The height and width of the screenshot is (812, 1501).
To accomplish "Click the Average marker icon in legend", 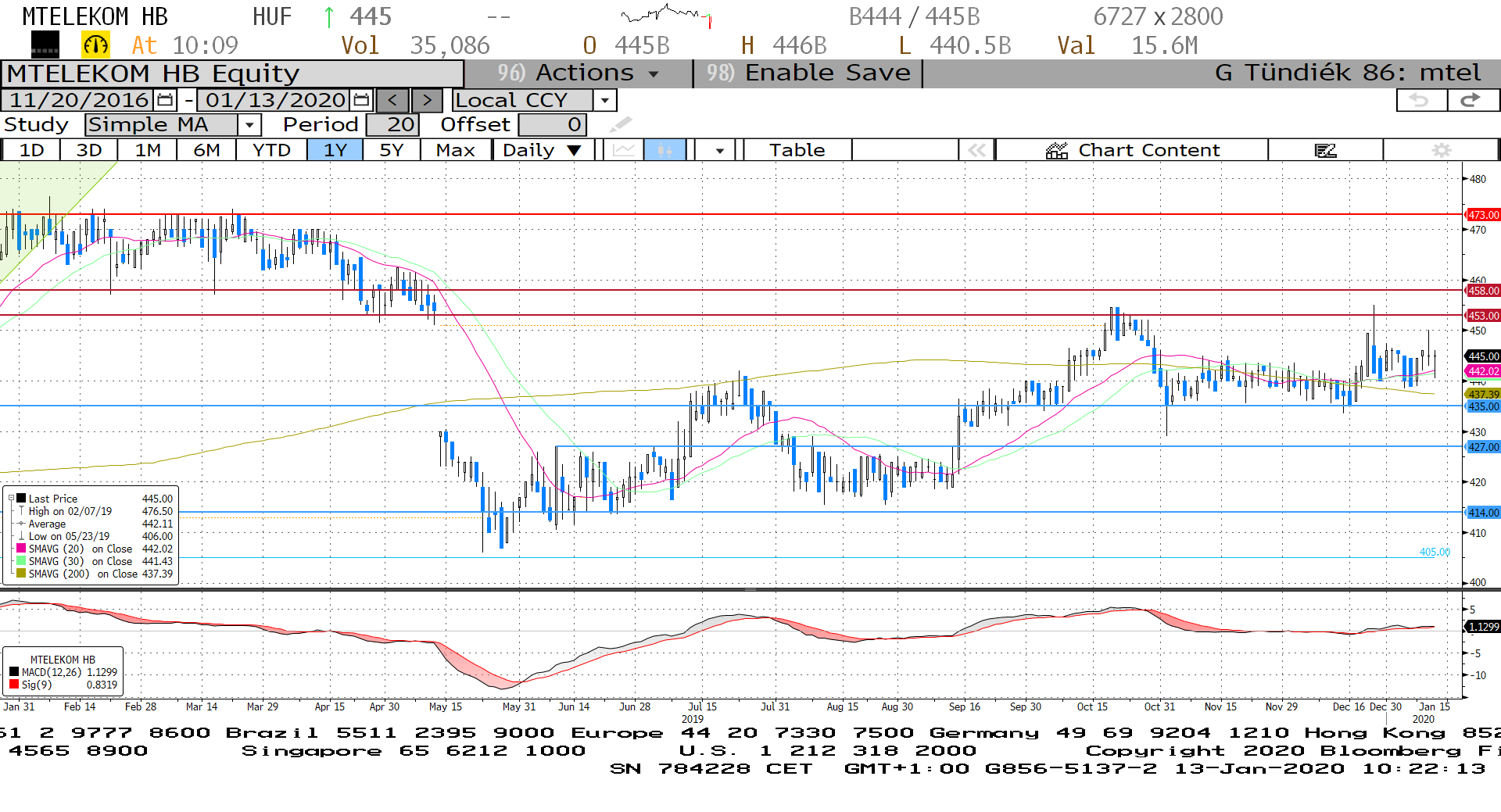I will 21,524.
